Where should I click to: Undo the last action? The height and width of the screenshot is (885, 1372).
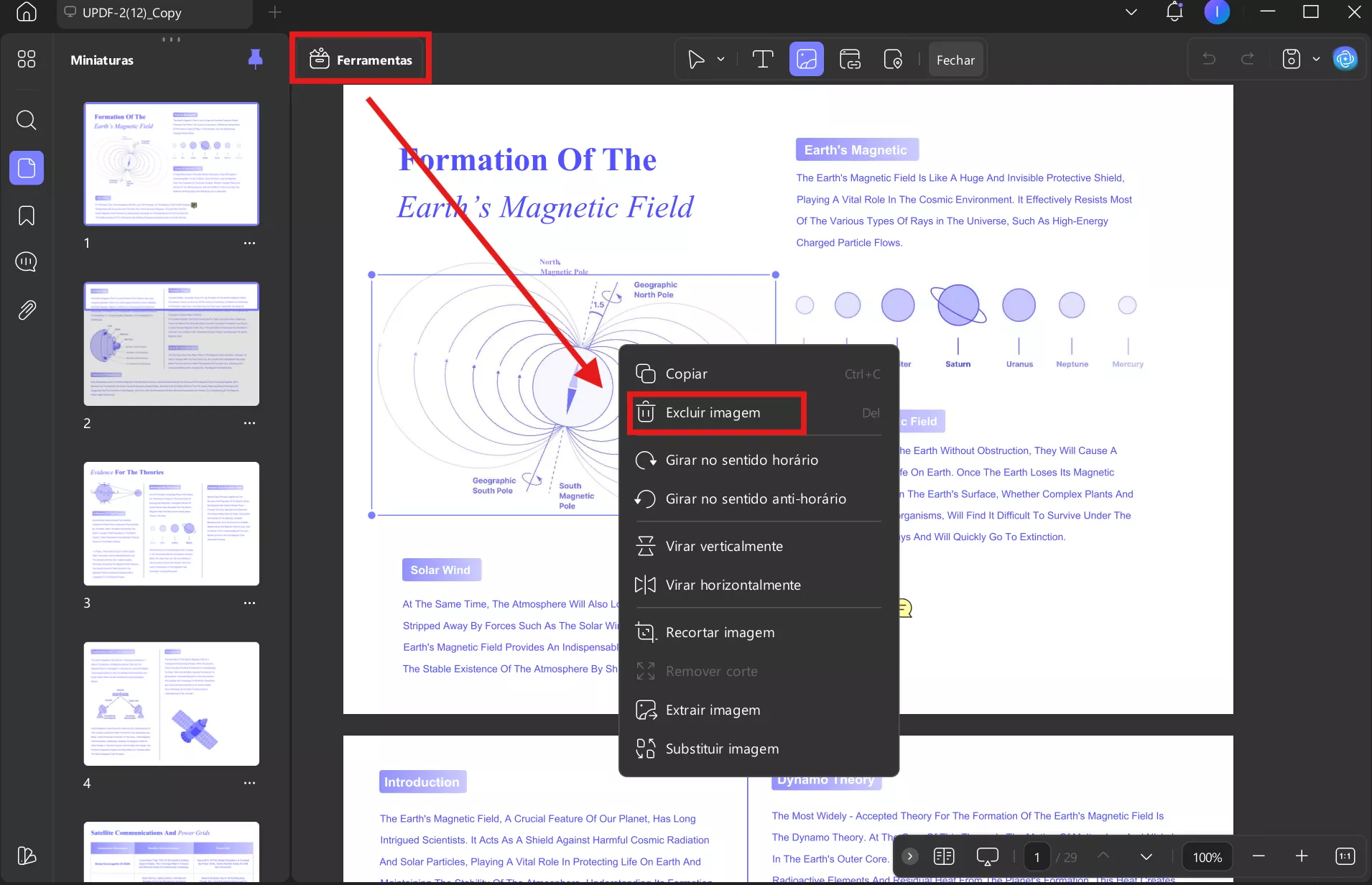(1210, 59)
